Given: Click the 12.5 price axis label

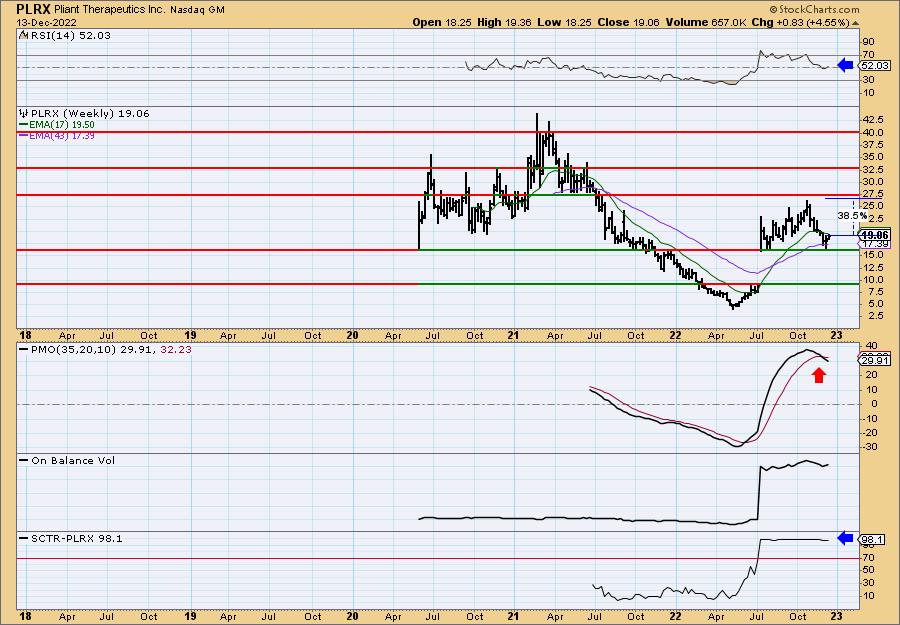Looking at the screenshot, I should (x=872, y=268).
